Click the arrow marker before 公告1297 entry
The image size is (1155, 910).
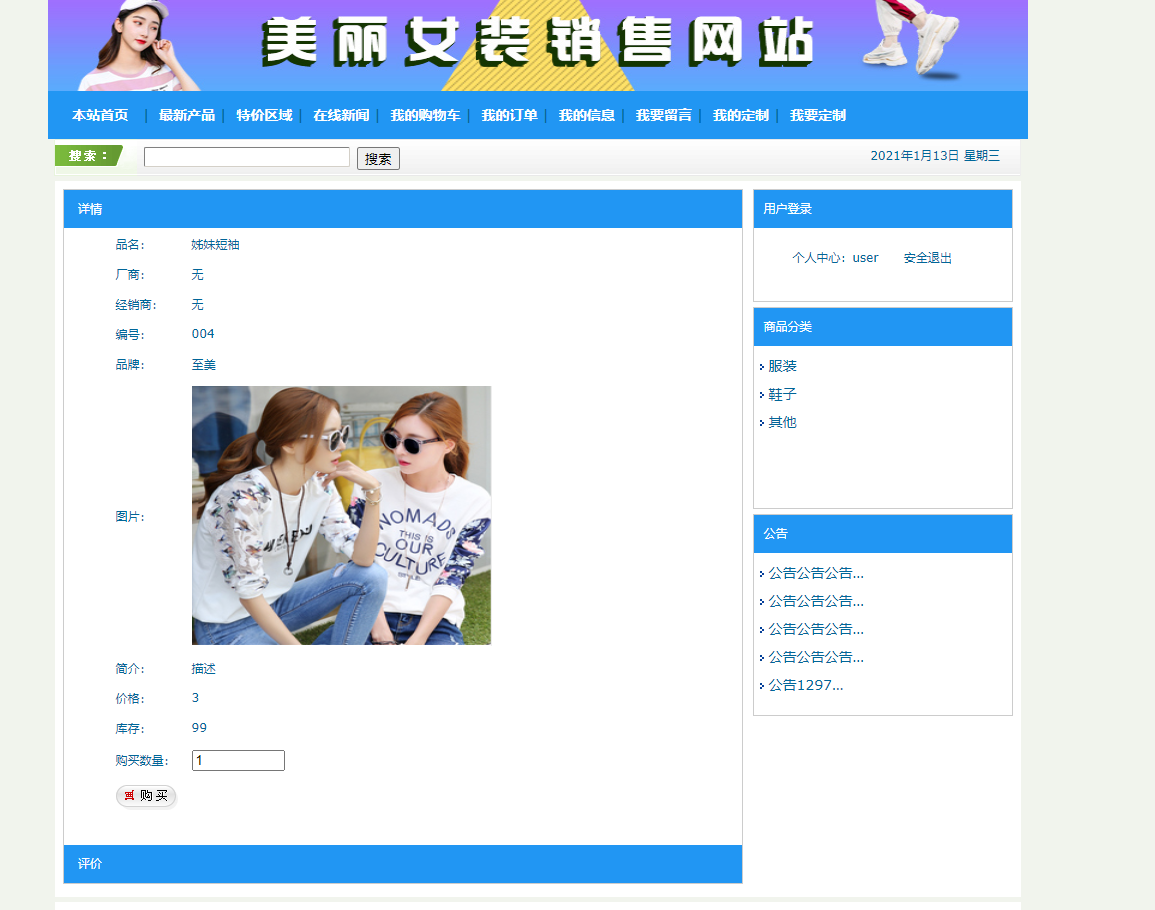click(763, 685)
